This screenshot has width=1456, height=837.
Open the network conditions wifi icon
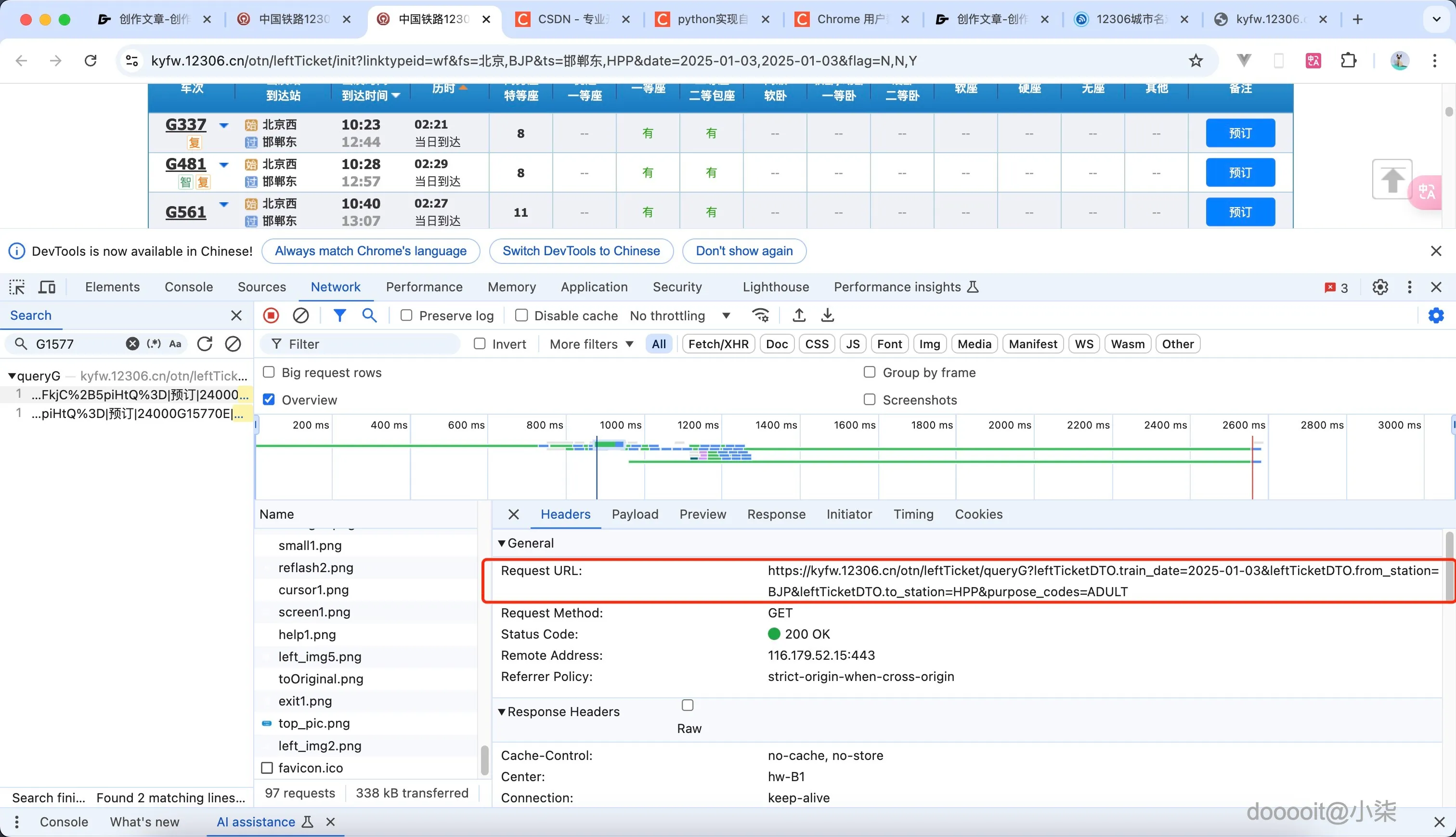[761, 315]
